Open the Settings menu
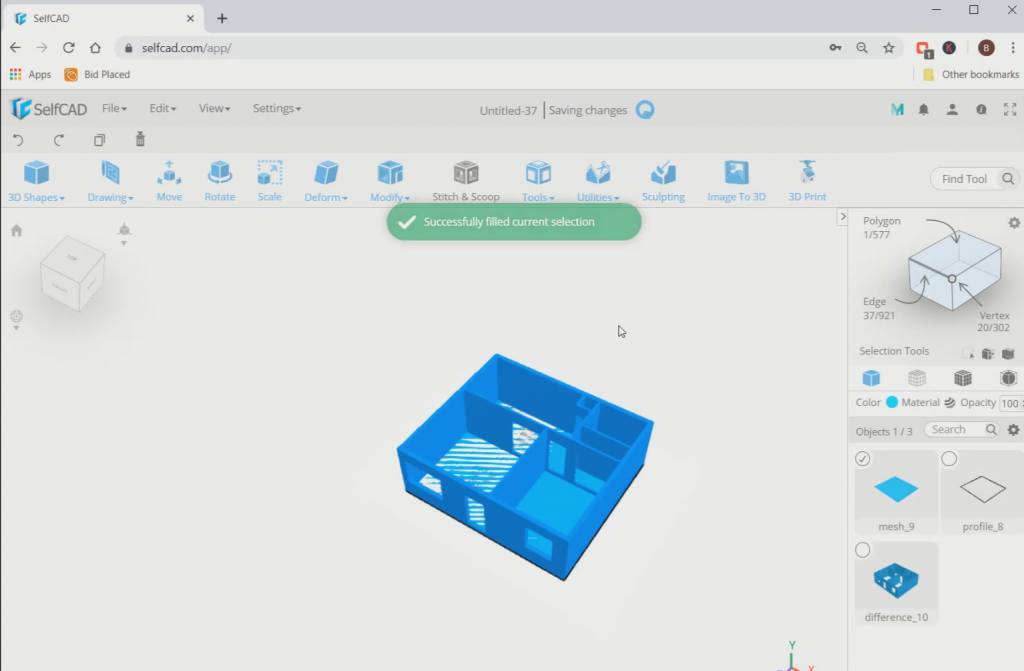1024x671 pixels. tap(276, 108)
